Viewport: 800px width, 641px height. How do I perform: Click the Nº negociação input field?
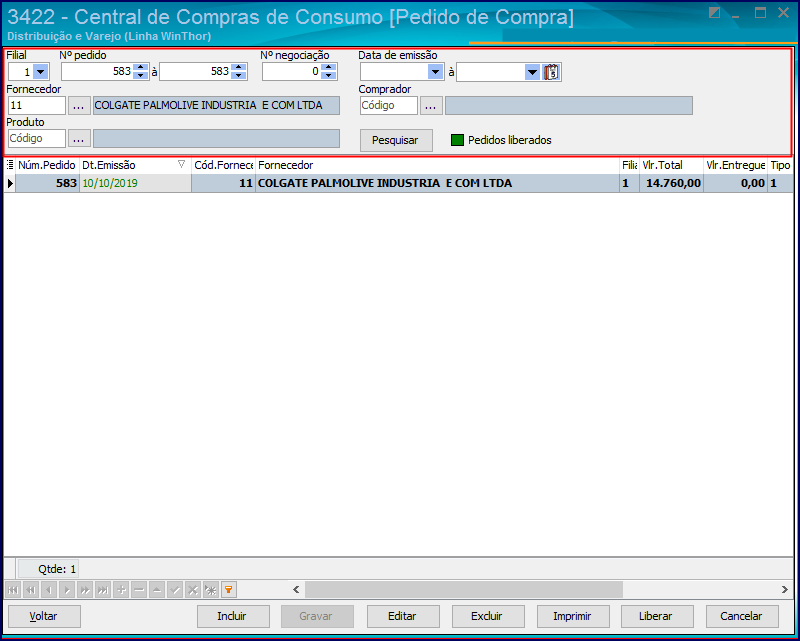point(292,72)
